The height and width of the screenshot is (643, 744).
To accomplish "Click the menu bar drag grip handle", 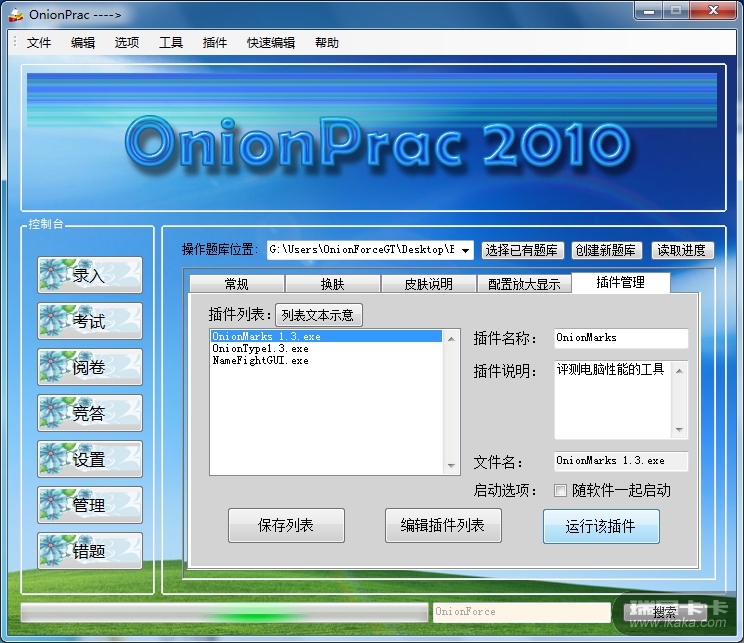I will click(15, 43).
